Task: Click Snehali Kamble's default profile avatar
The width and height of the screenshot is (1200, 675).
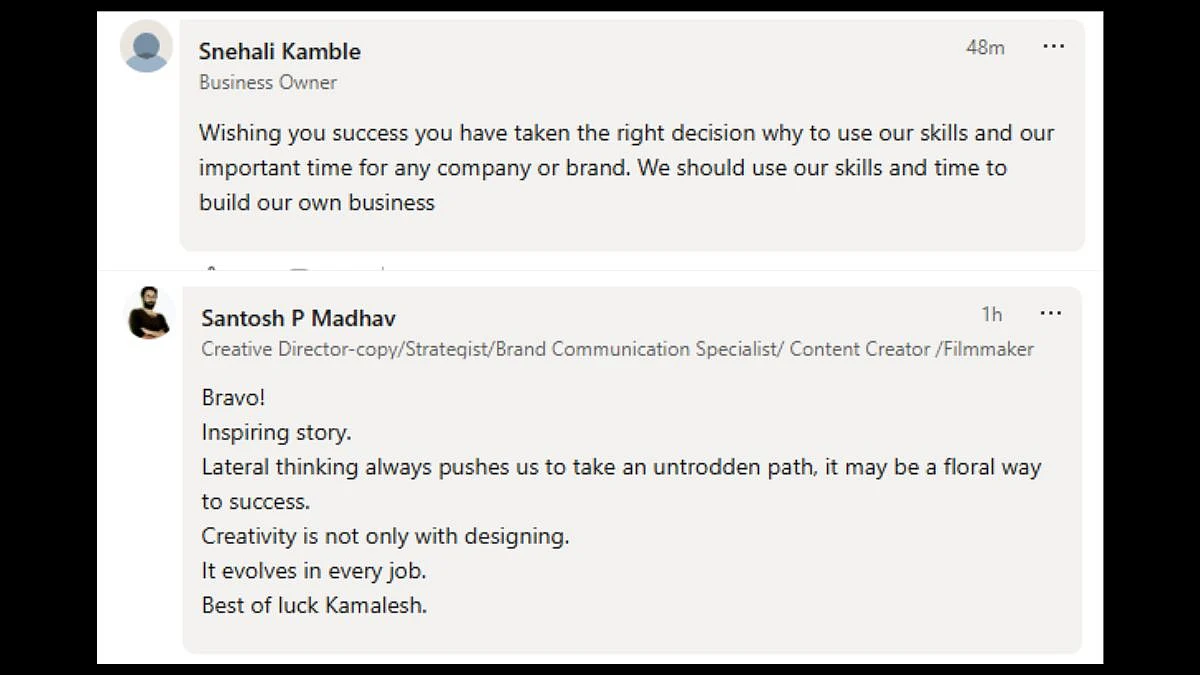Action: (146, 47)
